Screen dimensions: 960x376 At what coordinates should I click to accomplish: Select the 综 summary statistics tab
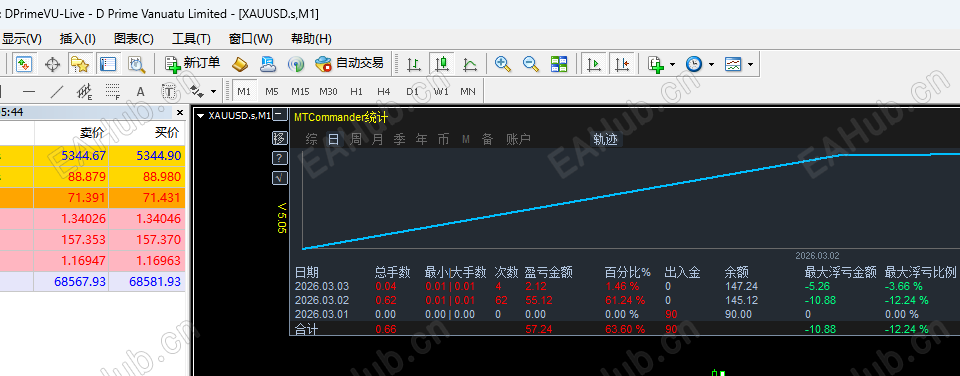(312, 140)
